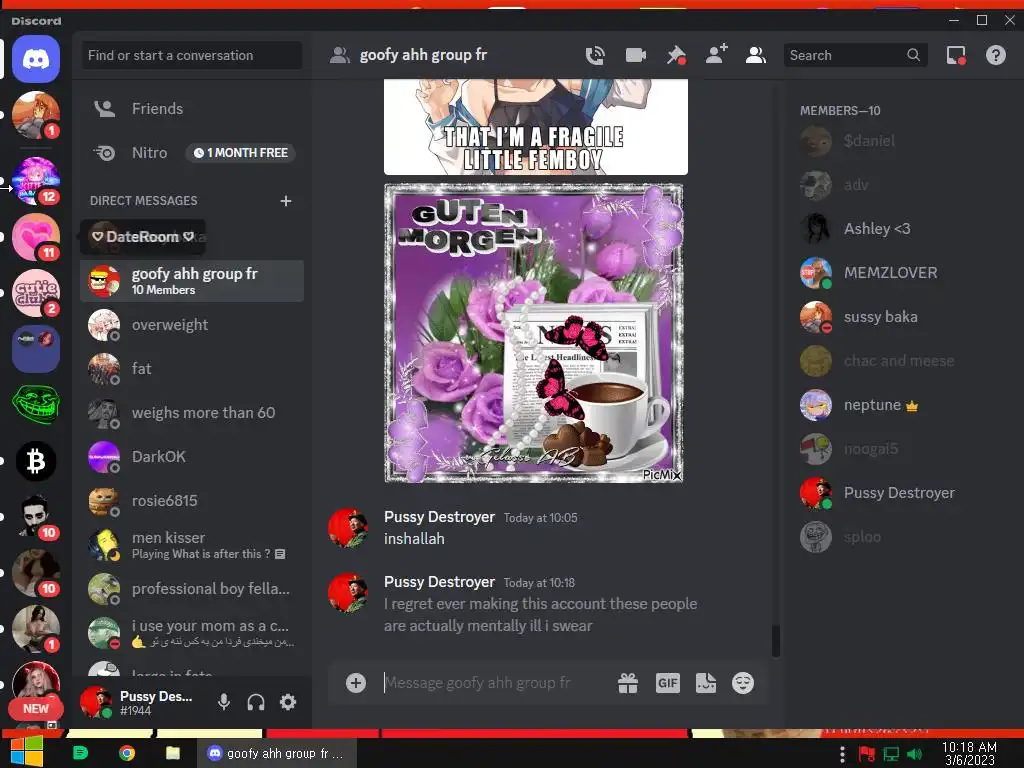Start a video call
This screenshot has height=768, width=1024.
pos(635,56)
